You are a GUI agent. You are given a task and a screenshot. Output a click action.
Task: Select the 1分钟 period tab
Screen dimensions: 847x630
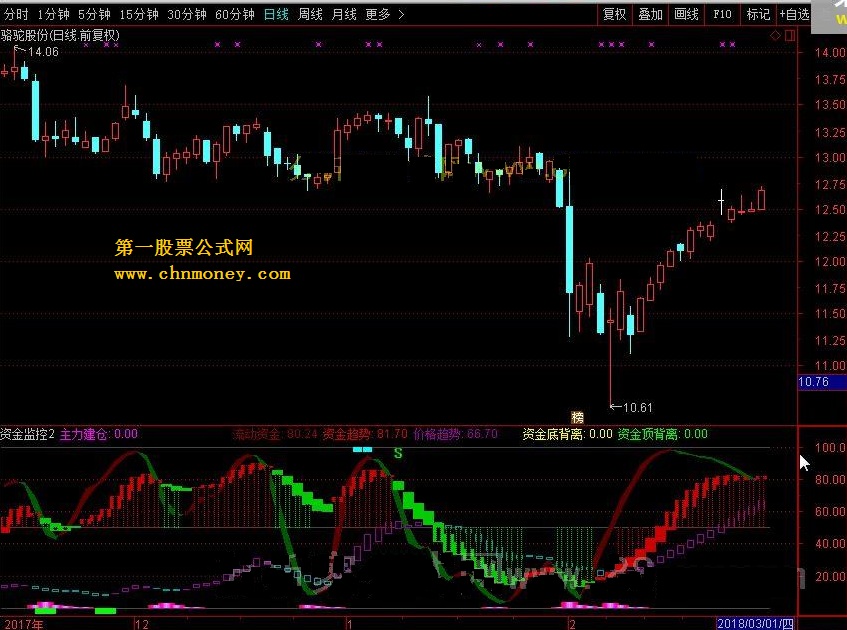[x=53, y=15]
